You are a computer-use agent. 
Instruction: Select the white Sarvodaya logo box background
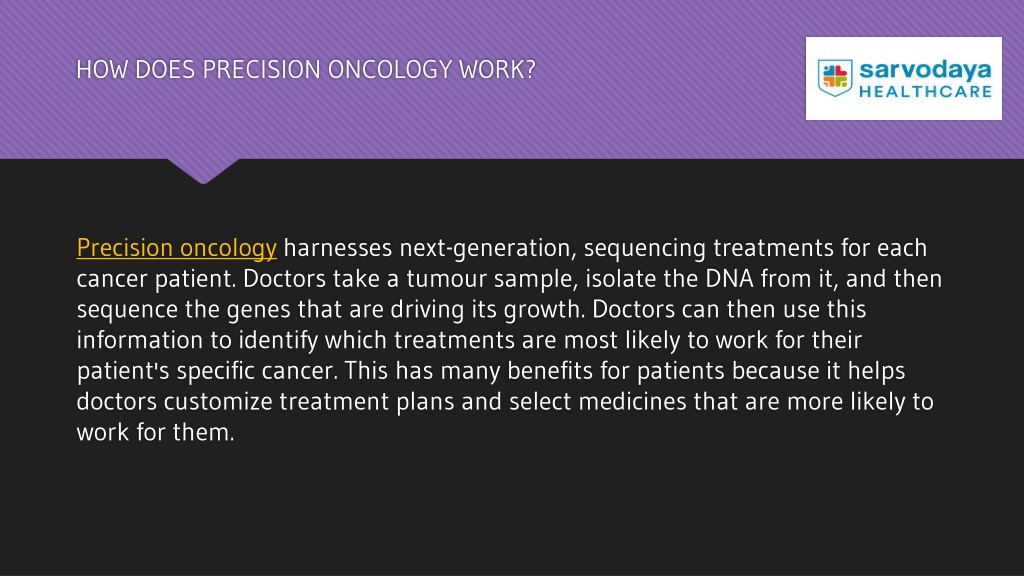coord(904,78)
